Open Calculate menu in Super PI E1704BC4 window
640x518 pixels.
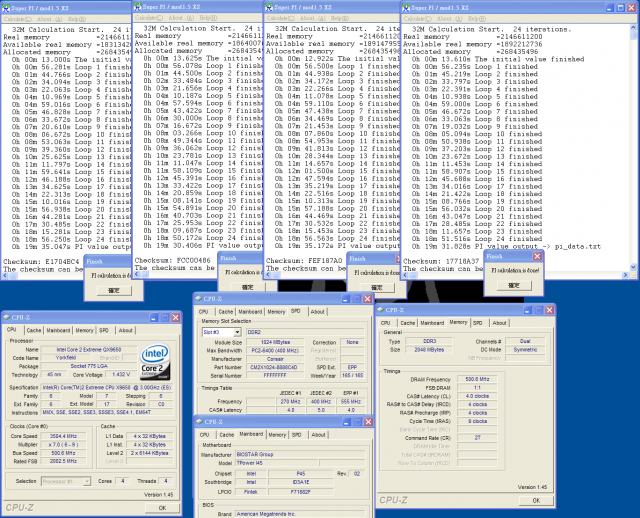[x=17, y=19]
